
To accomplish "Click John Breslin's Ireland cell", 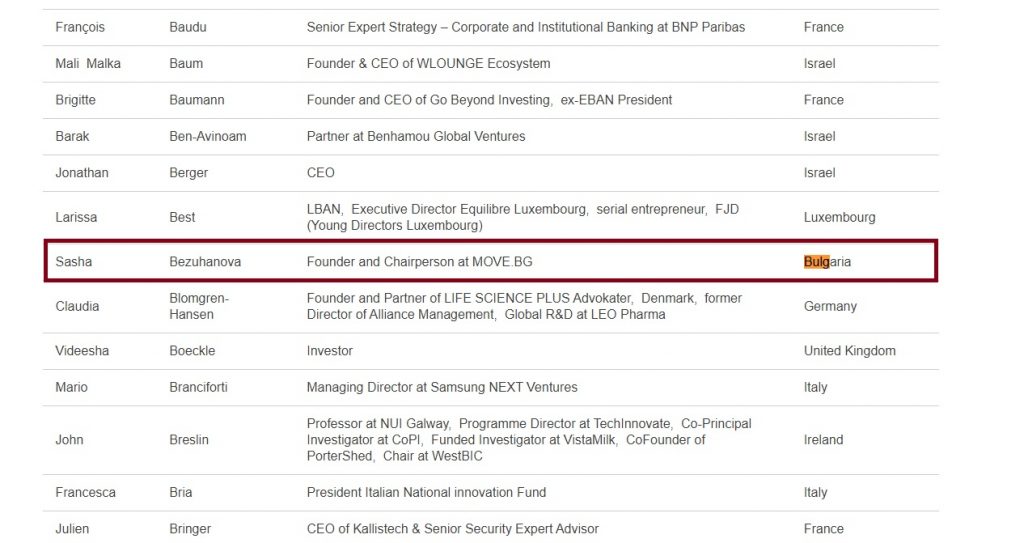I will 823,440.
